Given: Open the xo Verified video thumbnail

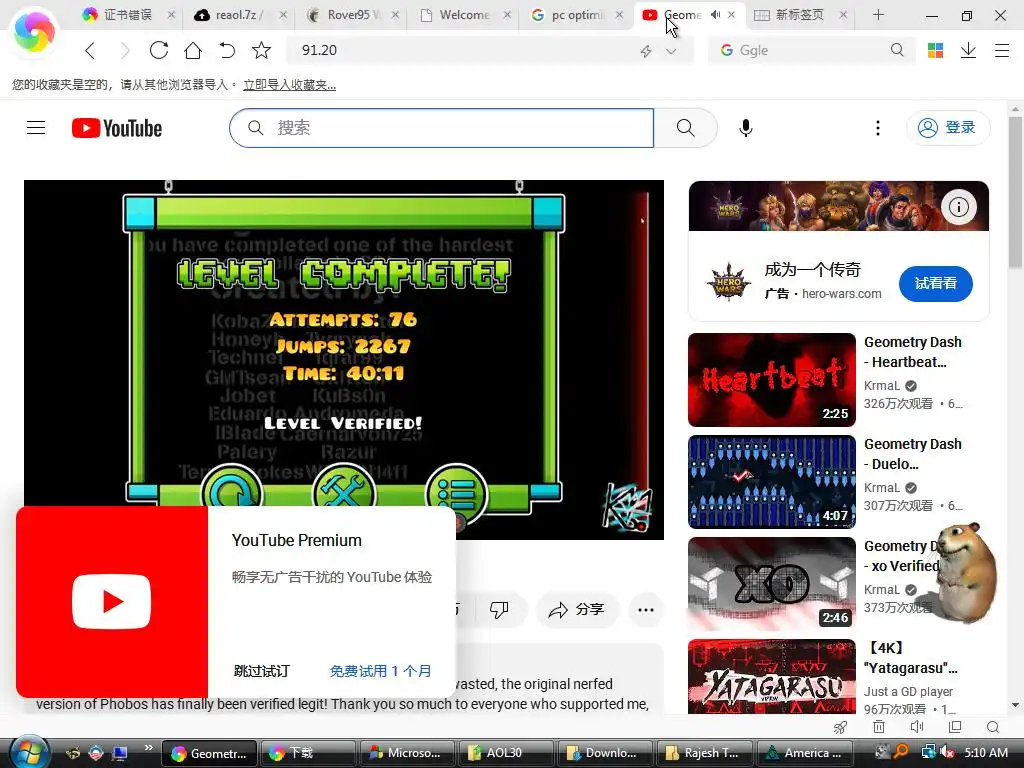Looking at the screenshot, I should 772,584.
